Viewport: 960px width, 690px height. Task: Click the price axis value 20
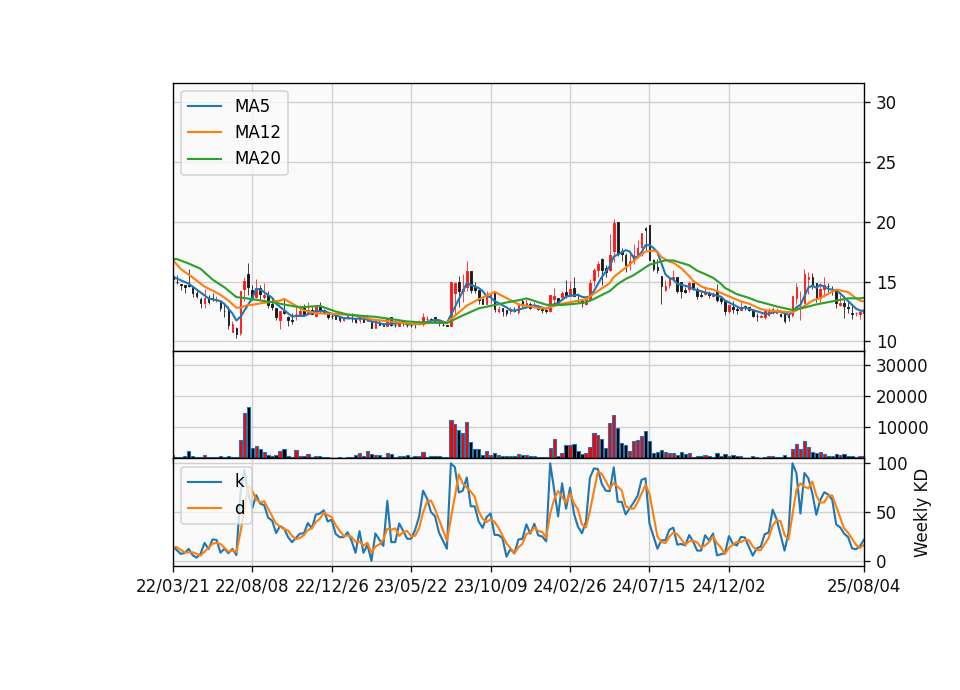pyautogui.click(x=886, y=223)
